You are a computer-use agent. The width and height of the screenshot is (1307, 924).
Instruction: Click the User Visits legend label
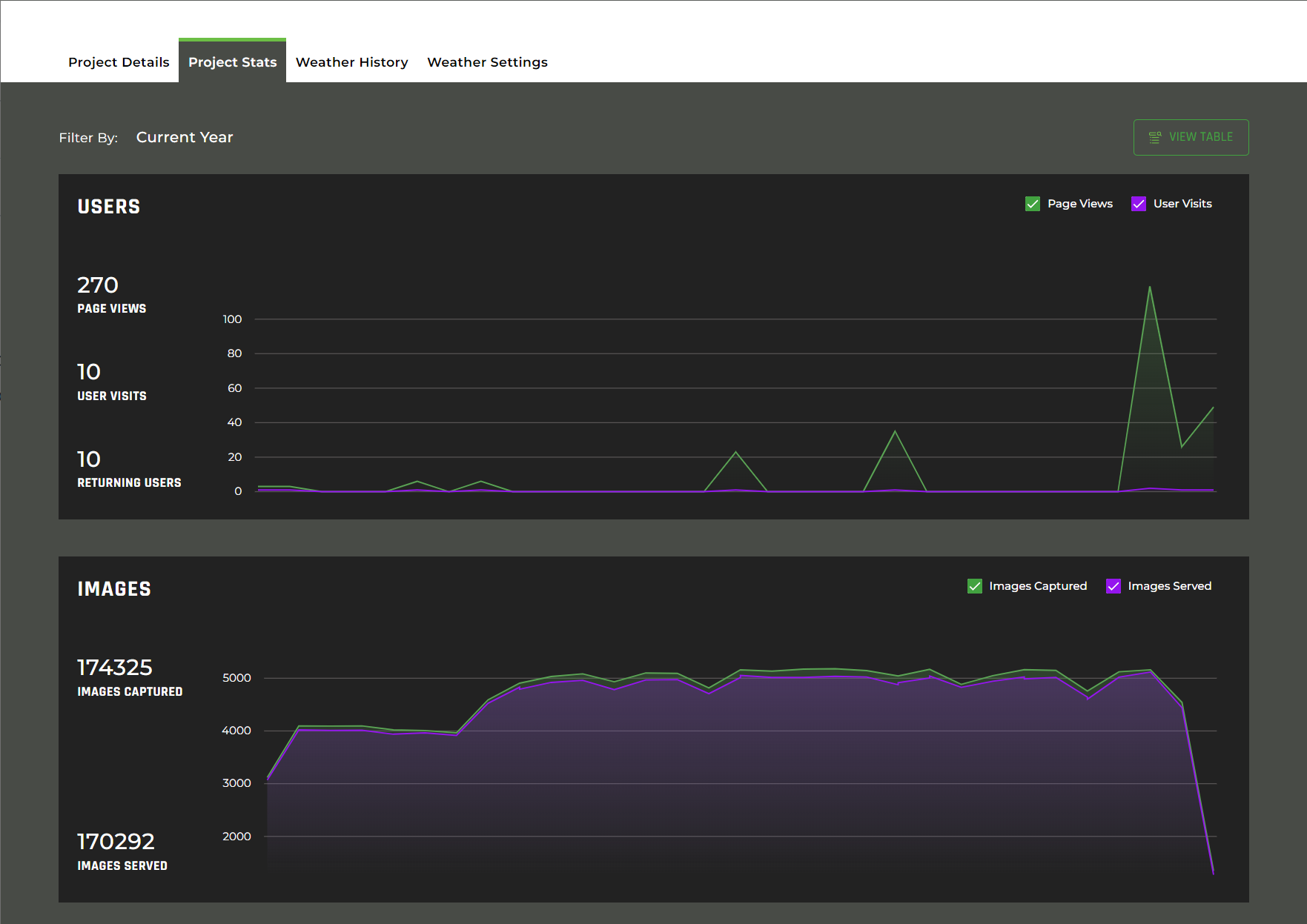pos(1182,204)
